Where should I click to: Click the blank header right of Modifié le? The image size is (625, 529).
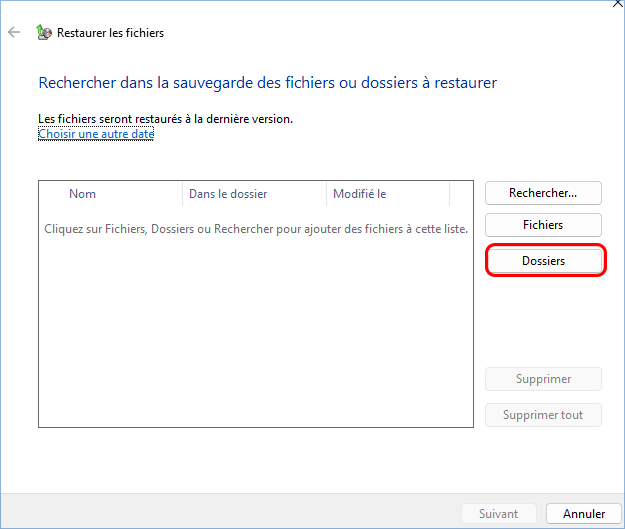461,194
